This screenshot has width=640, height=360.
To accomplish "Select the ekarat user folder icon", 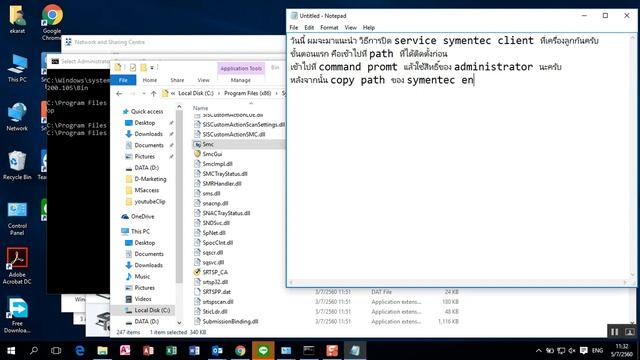I will pos(17,19).
